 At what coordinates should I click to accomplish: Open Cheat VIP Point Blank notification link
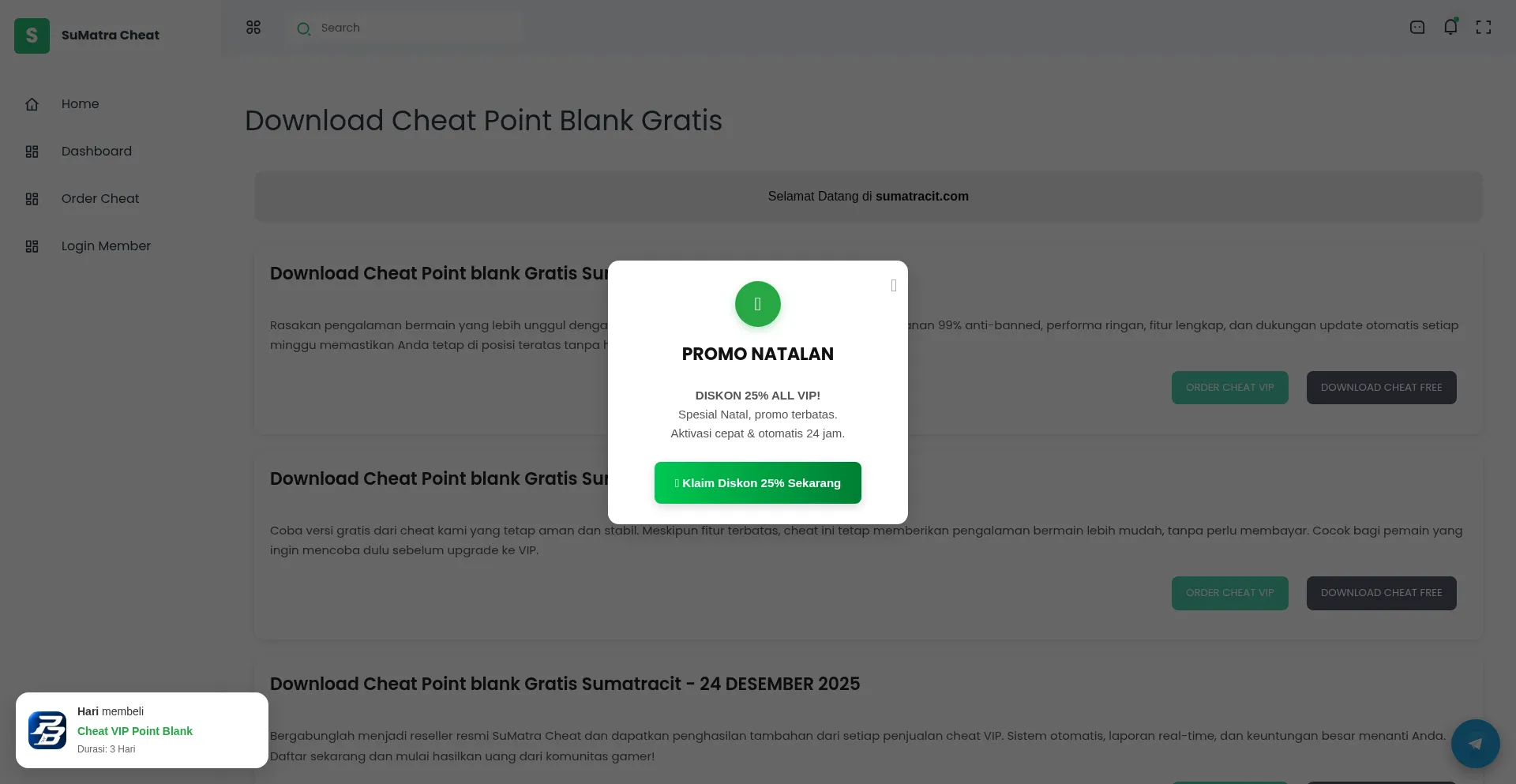[135, 731]
